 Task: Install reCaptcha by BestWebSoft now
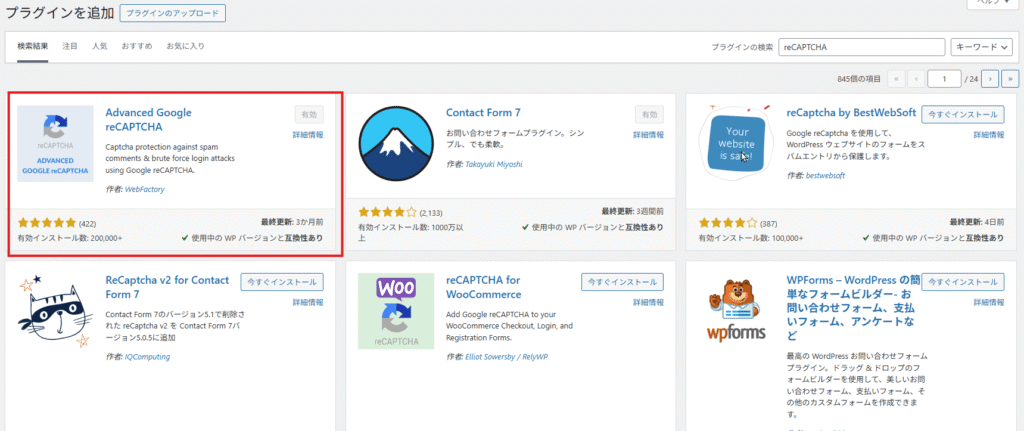click(x=963, y=114)
